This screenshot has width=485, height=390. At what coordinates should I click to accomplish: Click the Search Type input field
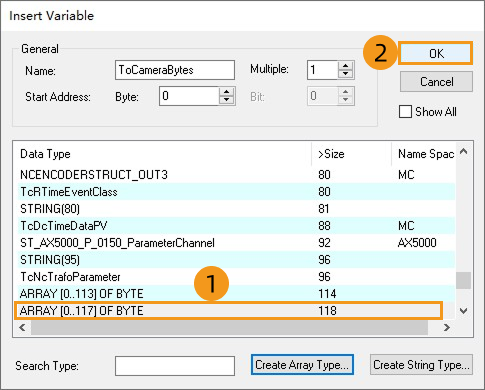[x=175, y=366]
